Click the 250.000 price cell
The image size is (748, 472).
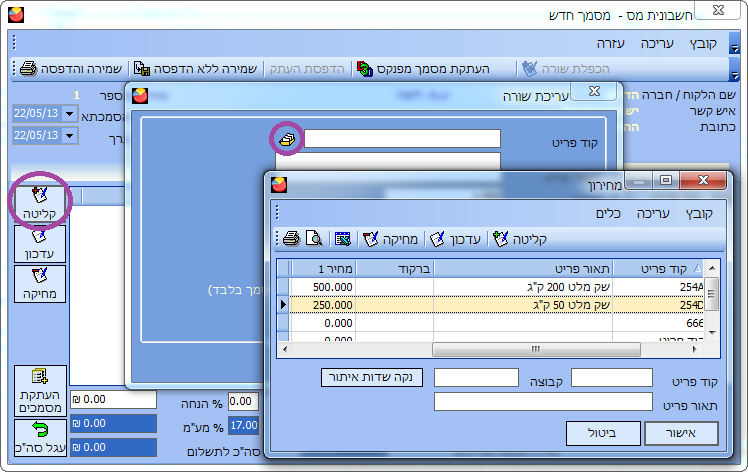323,305
